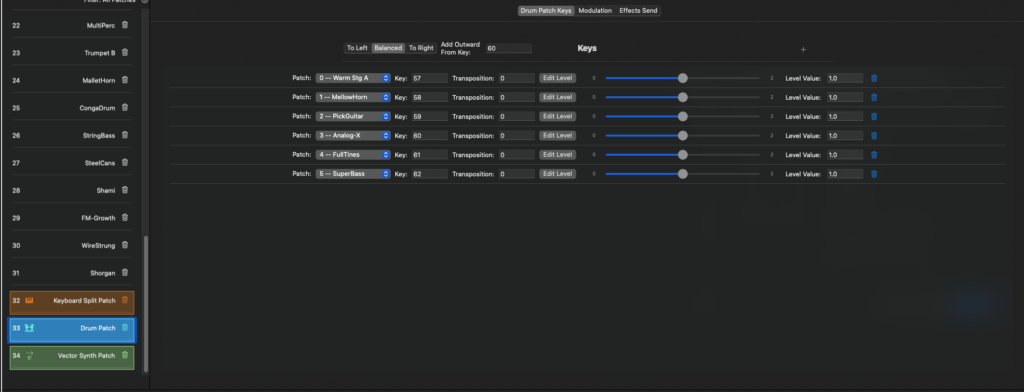1024x392 pixels.
Task: Delete the Analog-X key row
Action: 874,136
